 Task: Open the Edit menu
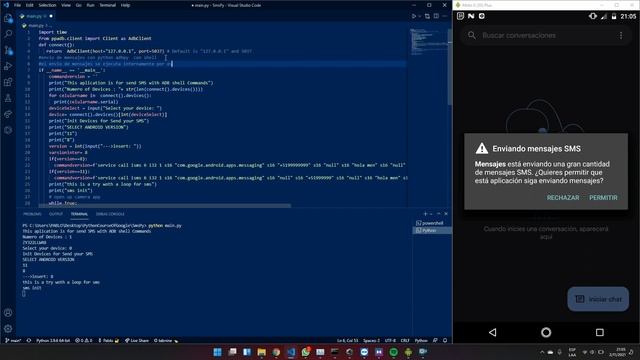pos(29,5)
